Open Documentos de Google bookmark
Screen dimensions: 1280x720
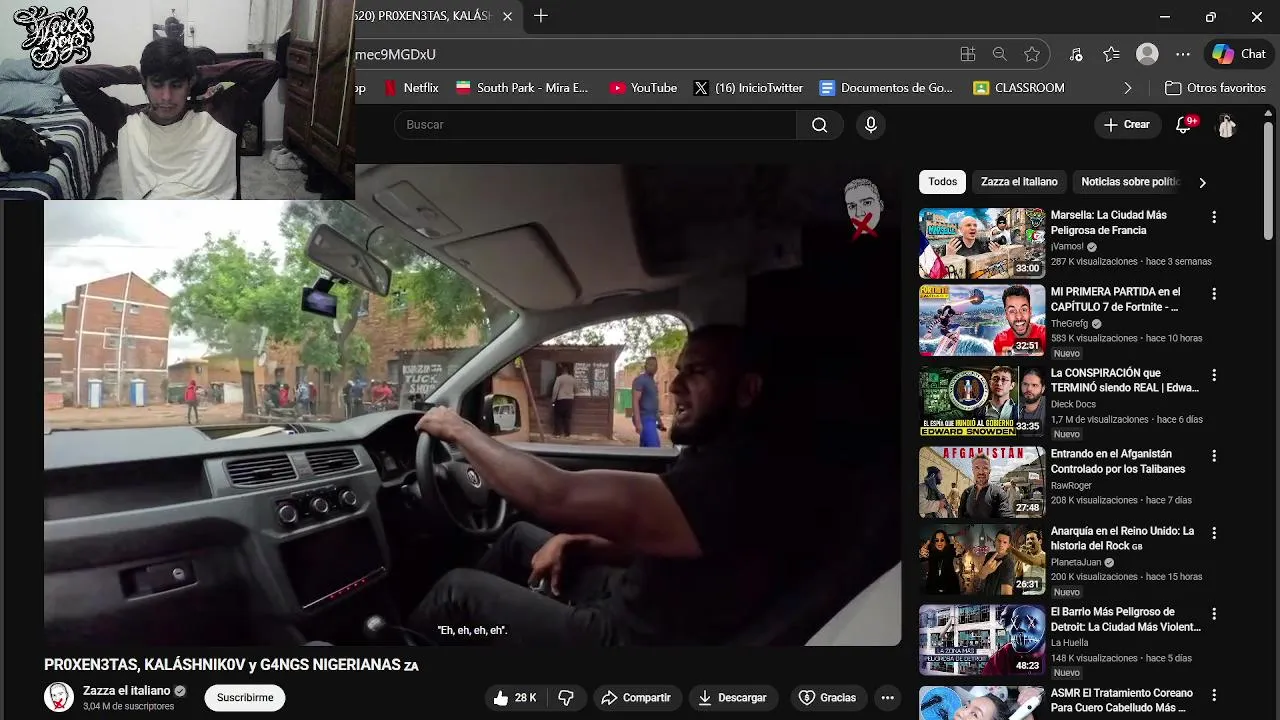click(886, 88)
